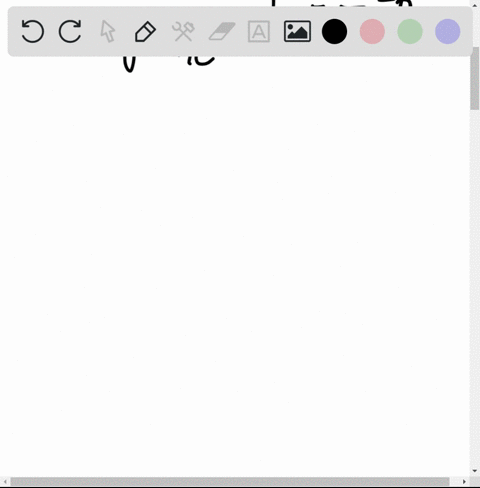Select the text box tool
This screenshot has width=480, height=488.
[259, 31]
